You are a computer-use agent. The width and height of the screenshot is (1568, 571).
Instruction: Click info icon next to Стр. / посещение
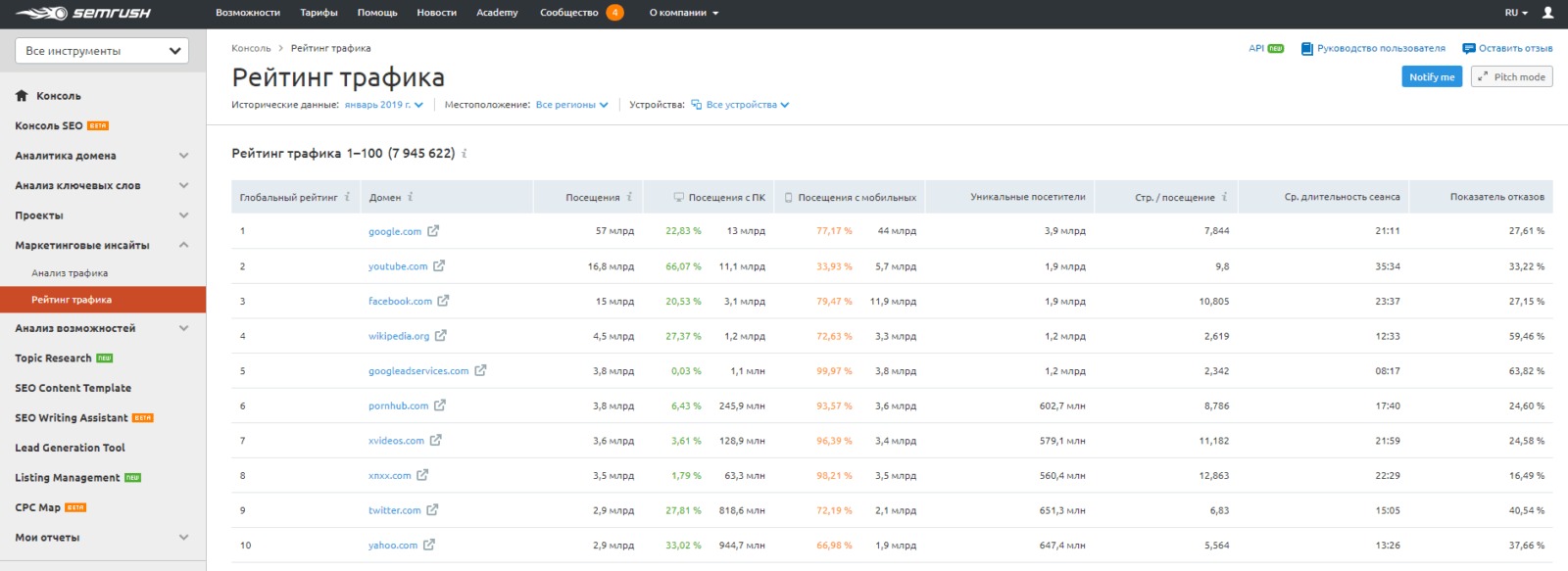[1224, 197]
